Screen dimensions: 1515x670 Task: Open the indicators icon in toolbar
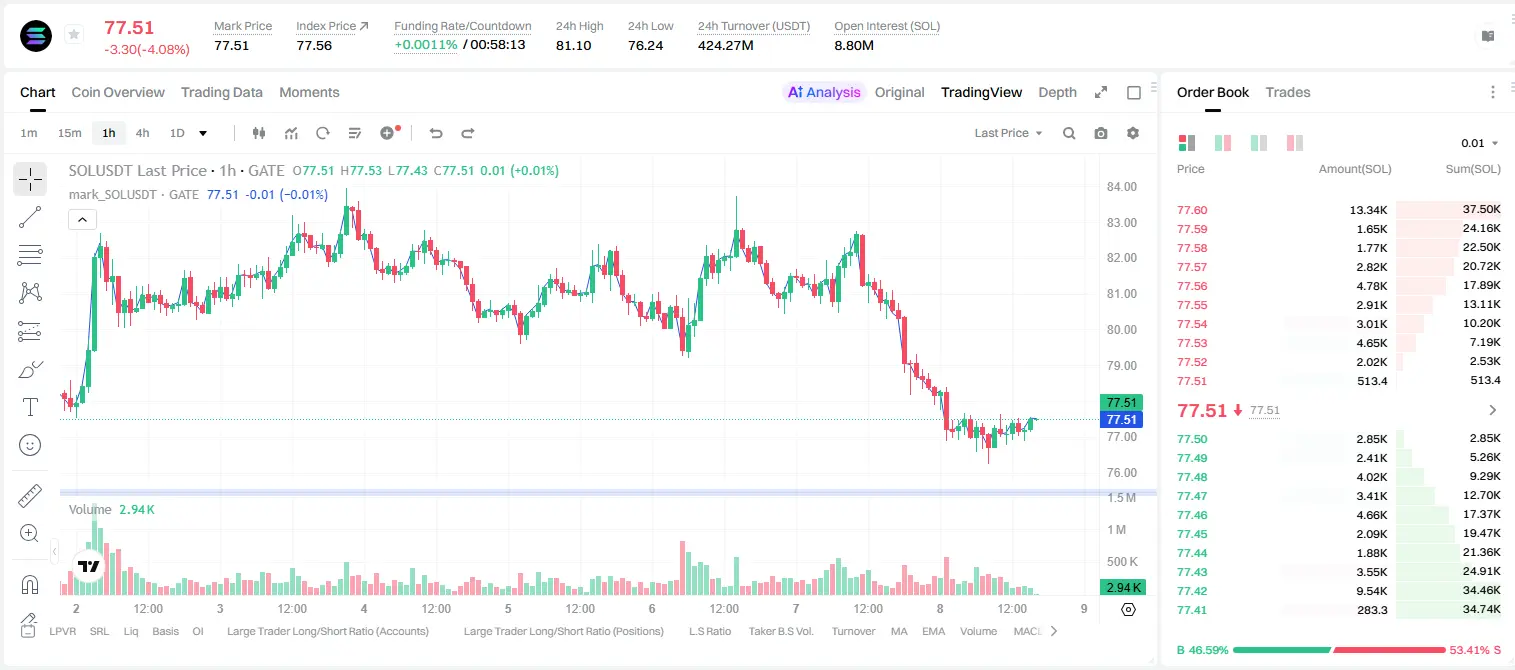click(291, 133)
